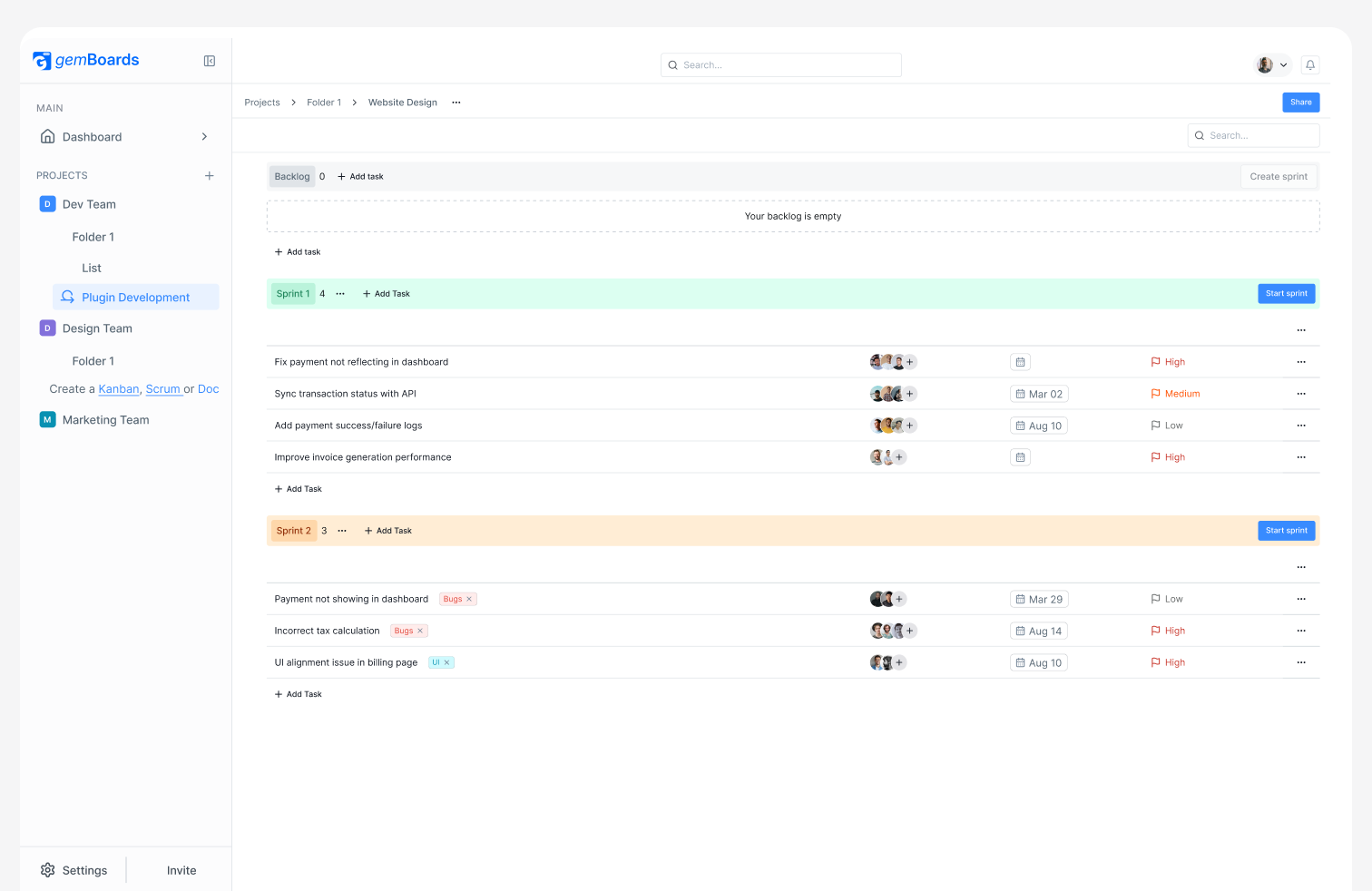This screenshot has width=1372, height=891.
Task: Click the board search field
Action: pyautogui.click(x=1253, y=134)
